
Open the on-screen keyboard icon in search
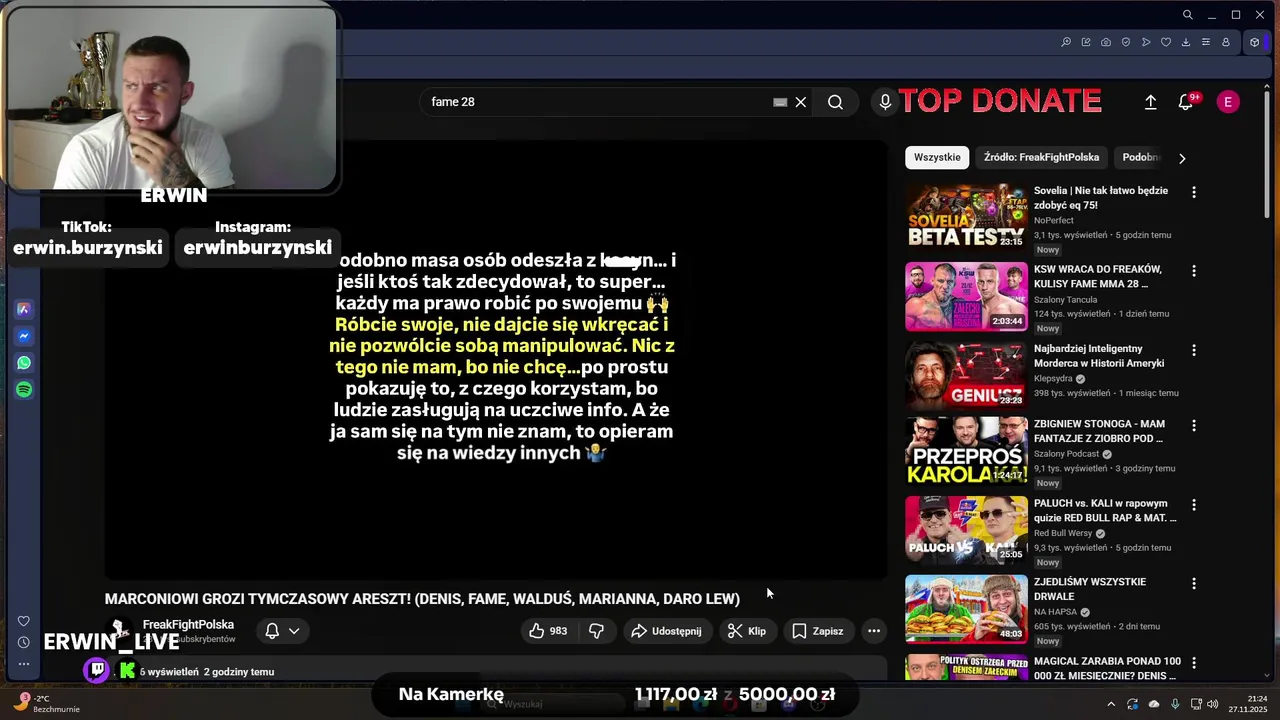click(780, 102)
